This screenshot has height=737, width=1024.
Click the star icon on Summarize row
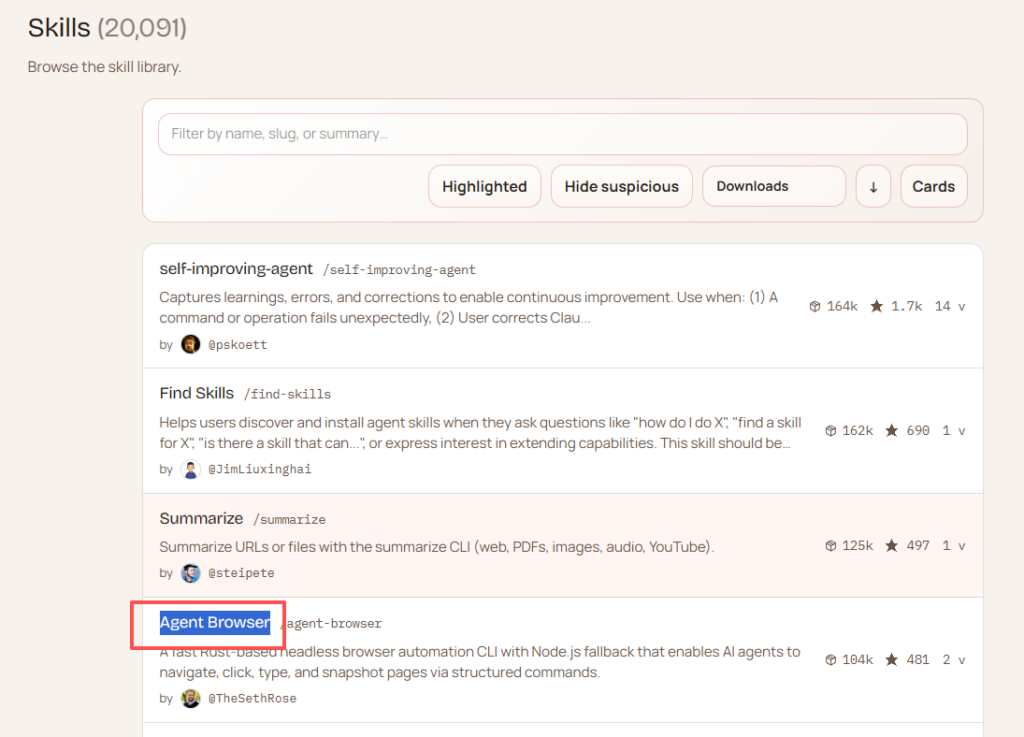coord(891,546)
